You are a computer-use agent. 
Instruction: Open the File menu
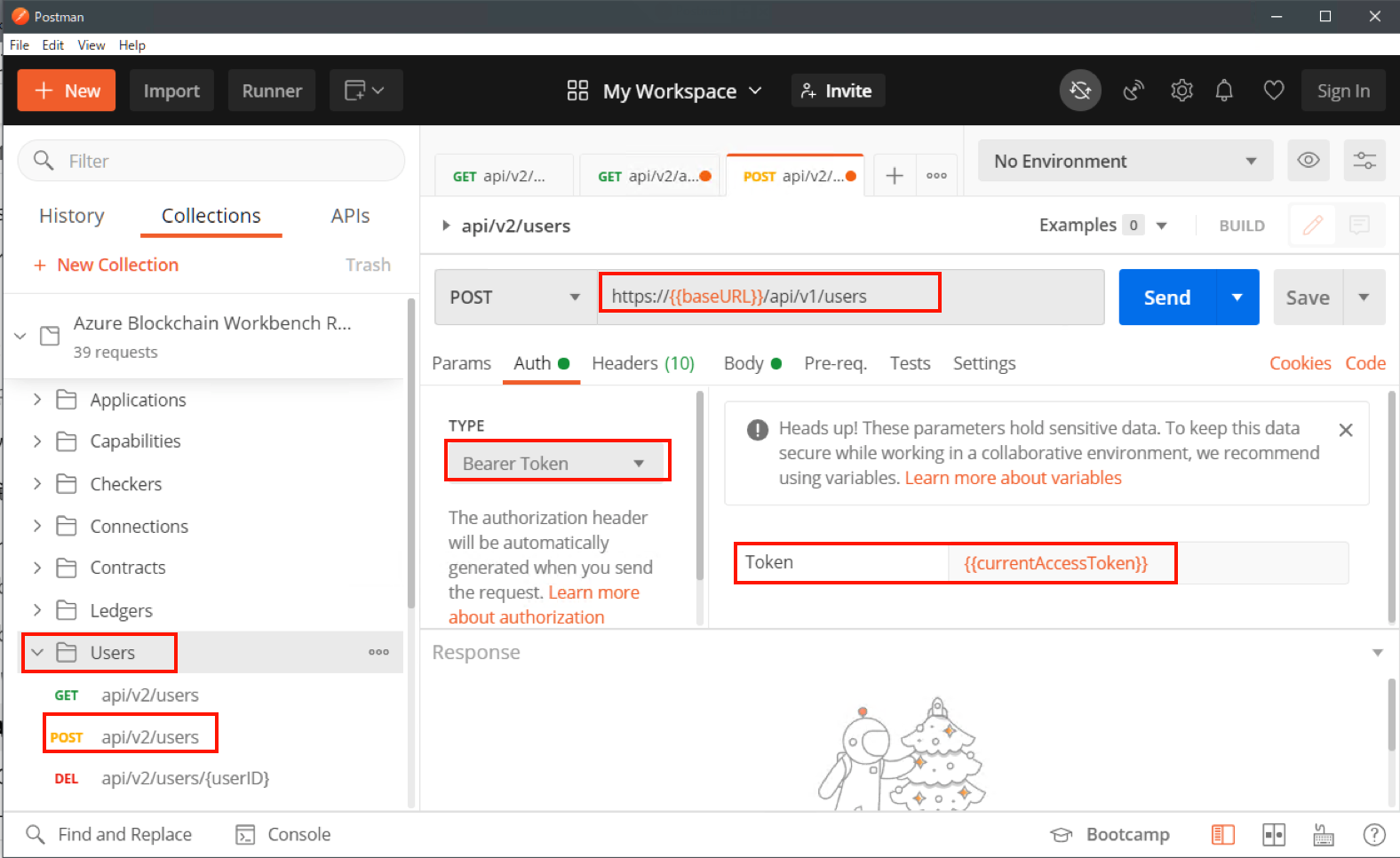20,45
